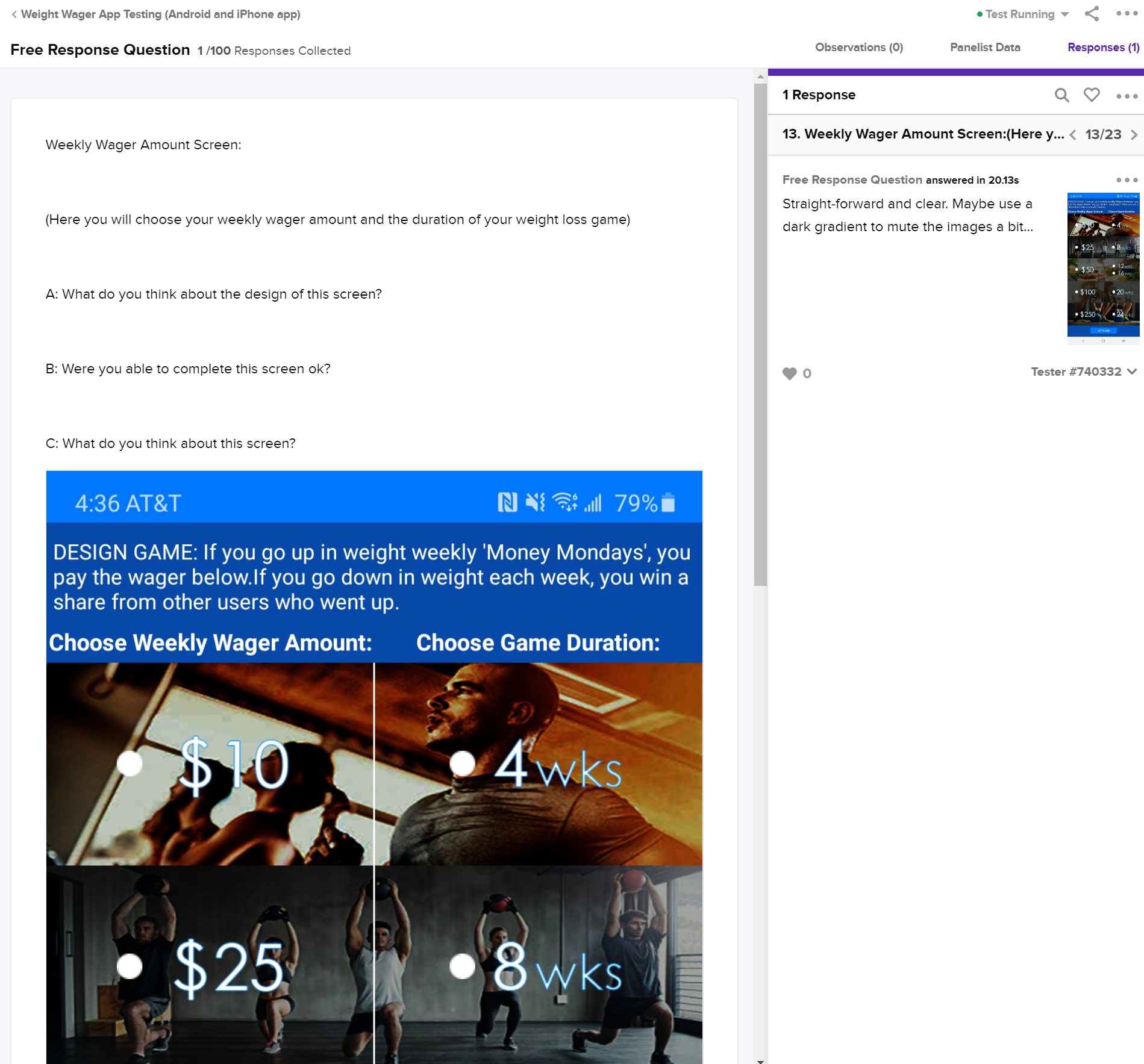Viewport: 1144px width, 1064px height.
Task: Select the 4 wks duration radio button
Action: tap(462, 764)
